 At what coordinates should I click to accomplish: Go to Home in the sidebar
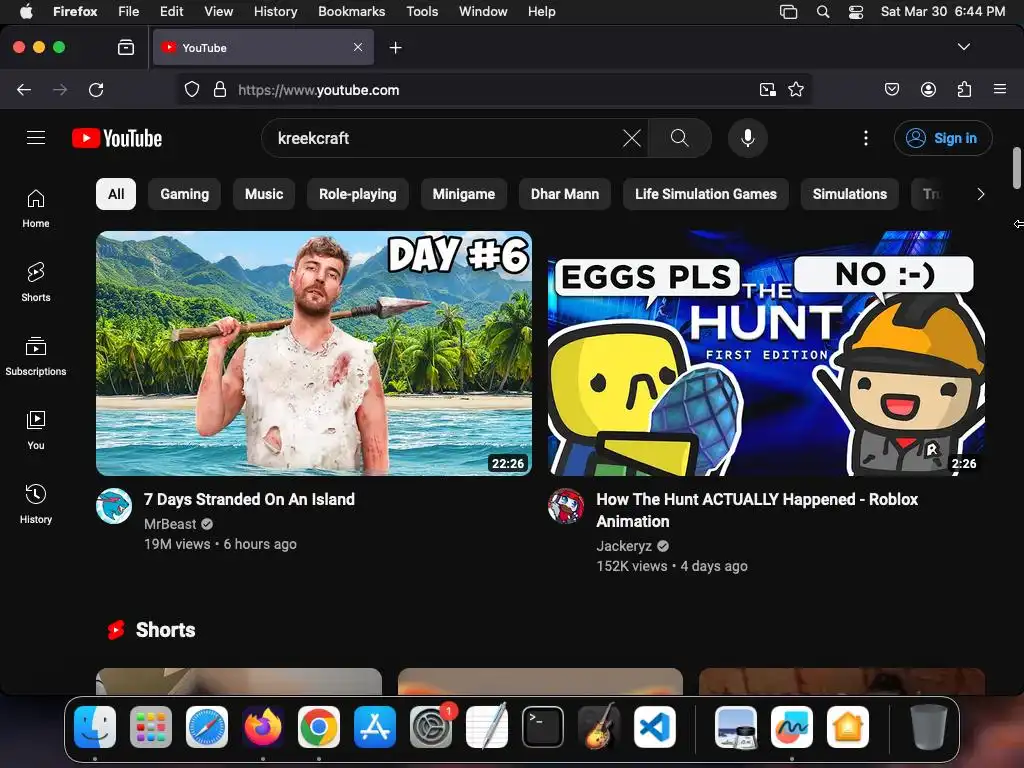[36, 208]
